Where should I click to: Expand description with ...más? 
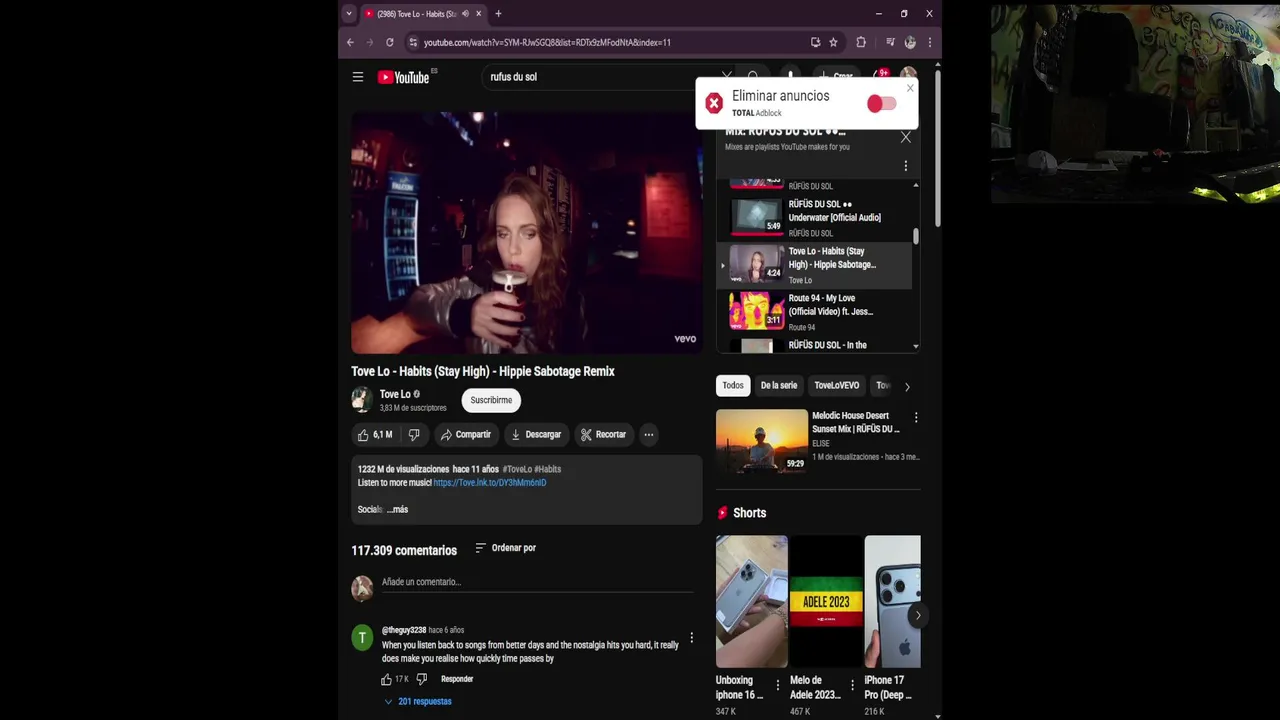(x=398, y=510)
